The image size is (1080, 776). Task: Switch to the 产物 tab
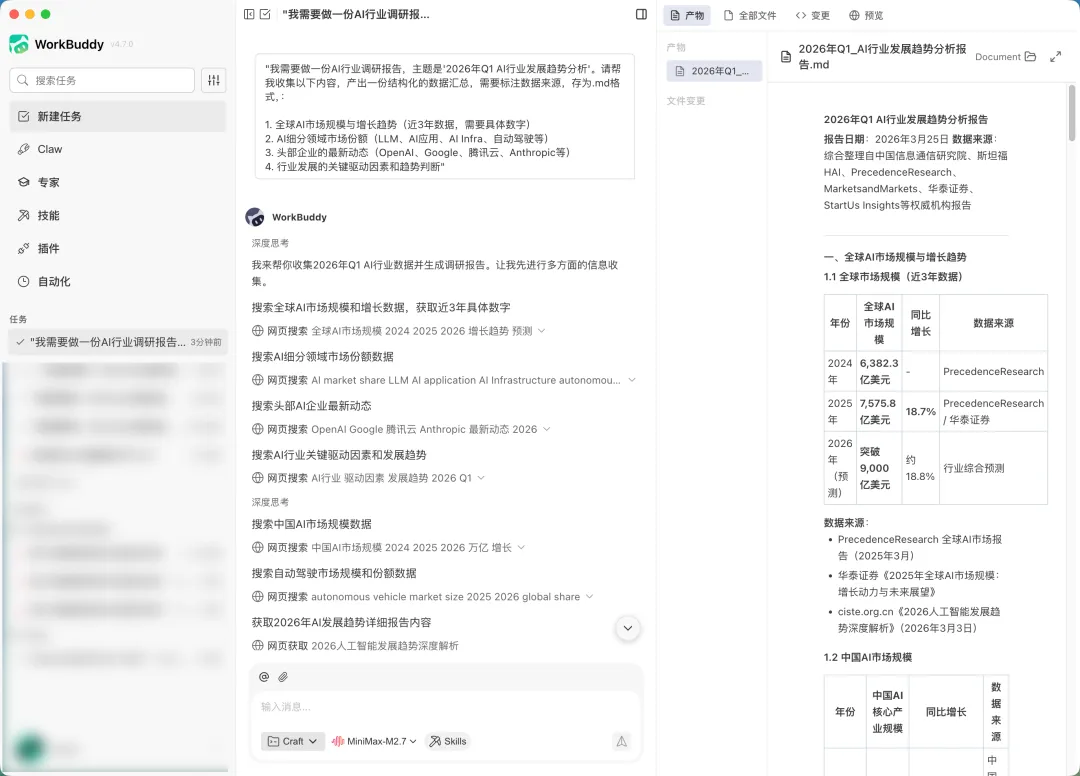(687, 15)
